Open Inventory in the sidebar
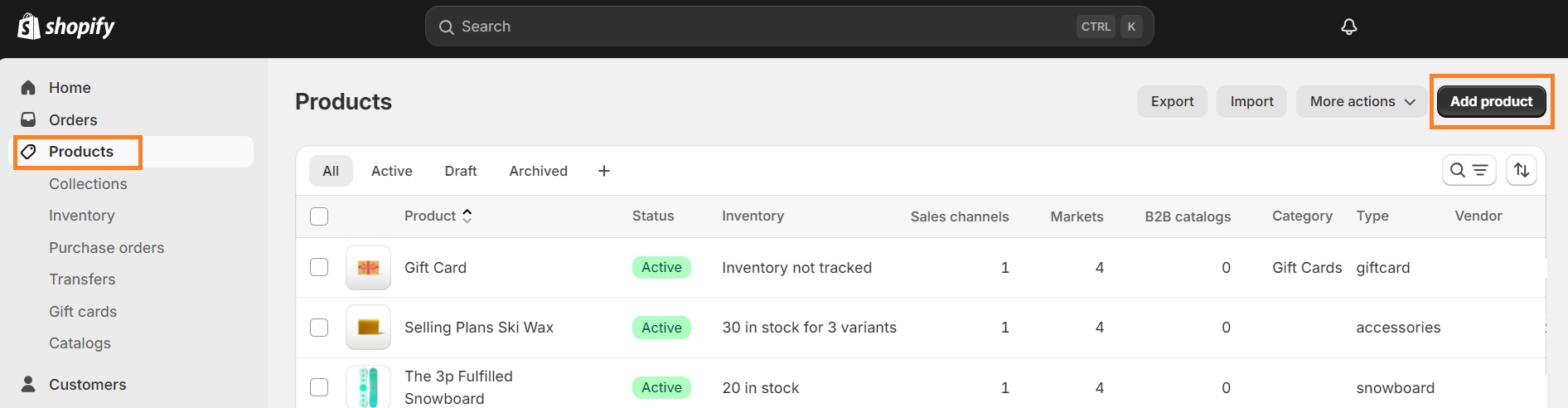The width and height of the screenshot is (1568, 408). (81, 216)
